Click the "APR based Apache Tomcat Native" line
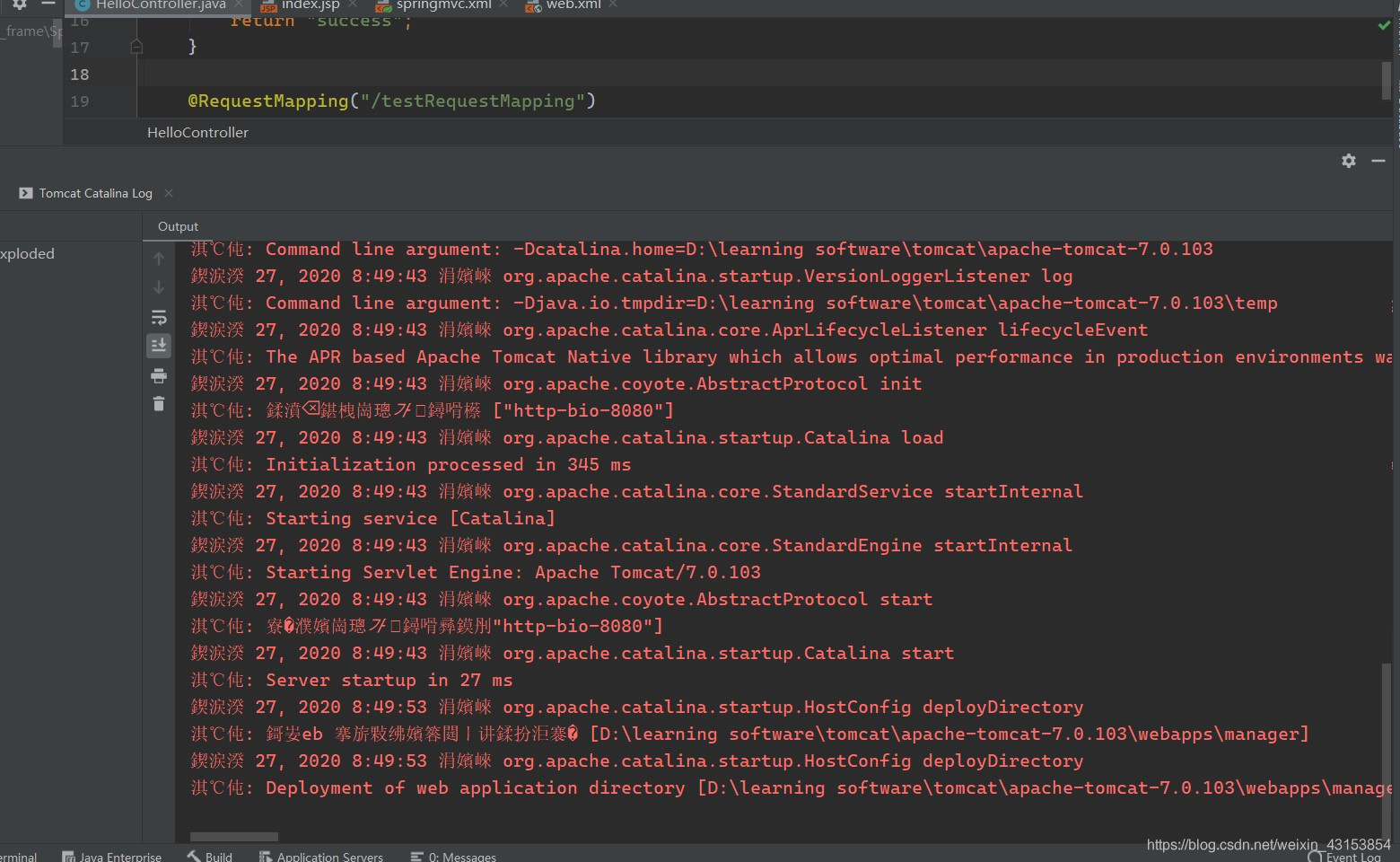This screenshot has height=862, width=1400. point(790,356)
